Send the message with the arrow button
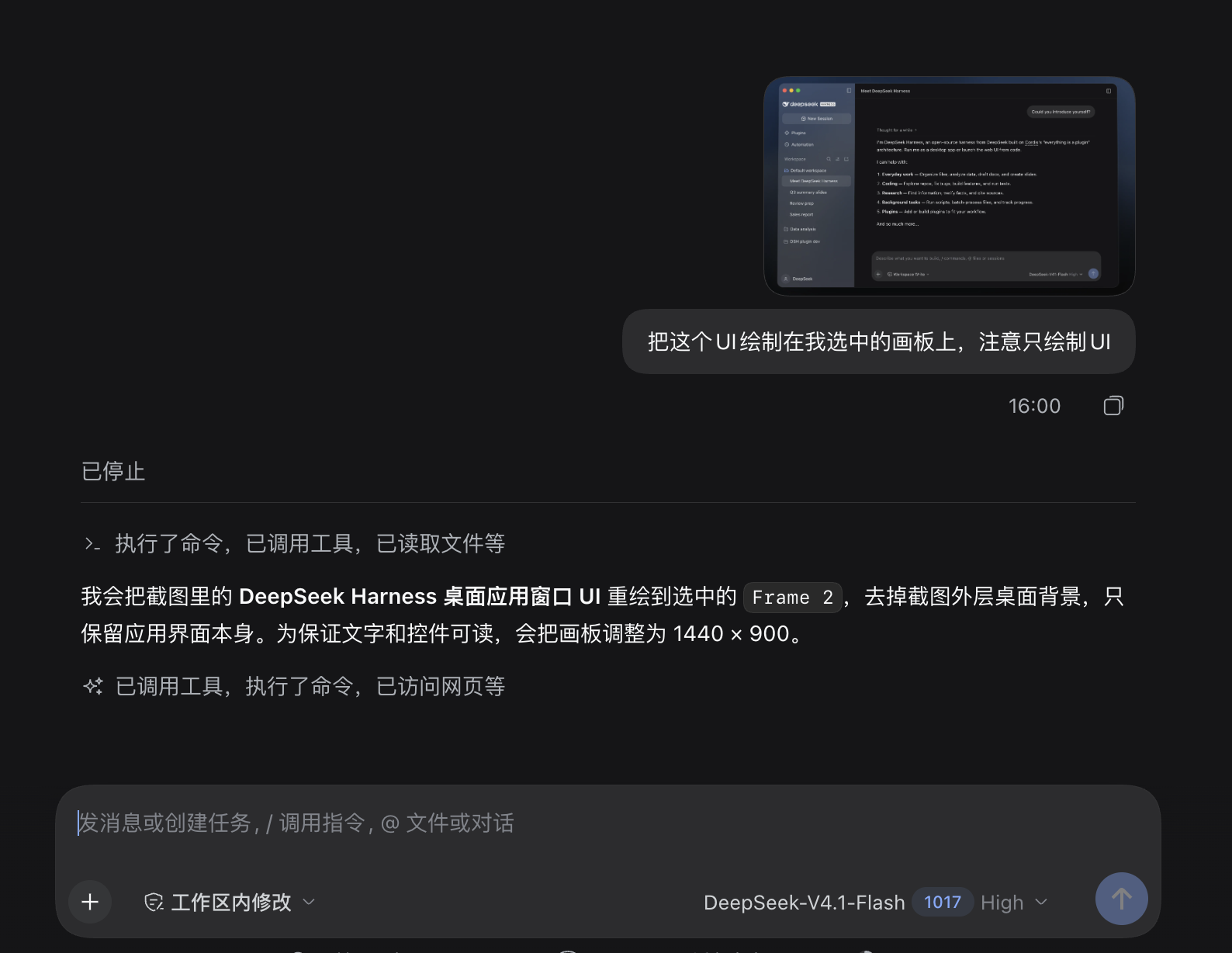Screen dimensions: 1232x953 [x=1121, y=899]
